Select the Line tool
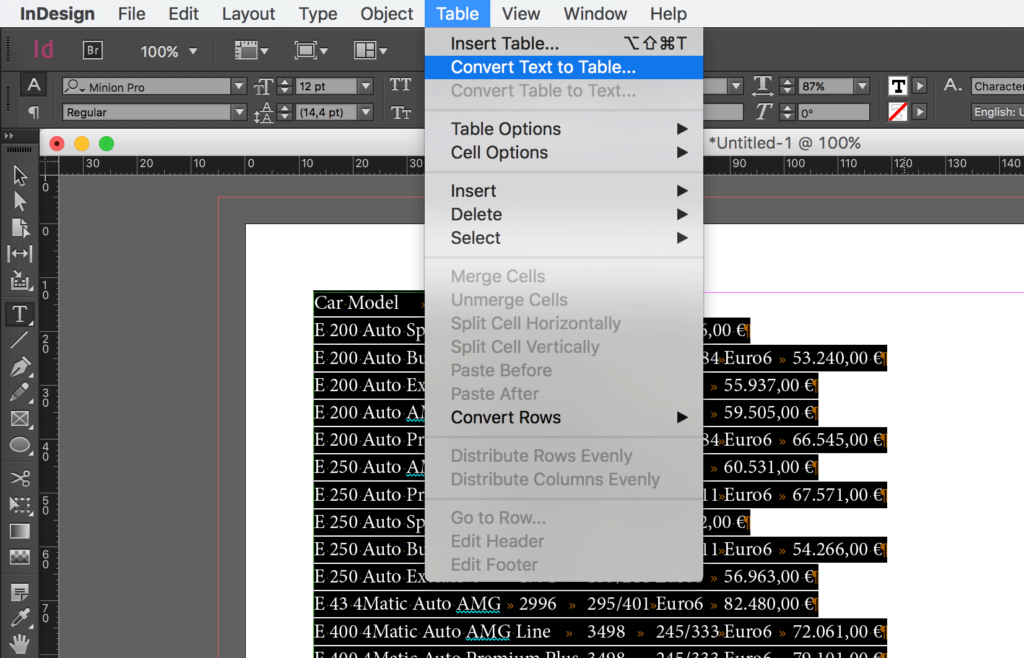Image resolution: width=1024 pixels, height=658 pixels. click(20, 340)
